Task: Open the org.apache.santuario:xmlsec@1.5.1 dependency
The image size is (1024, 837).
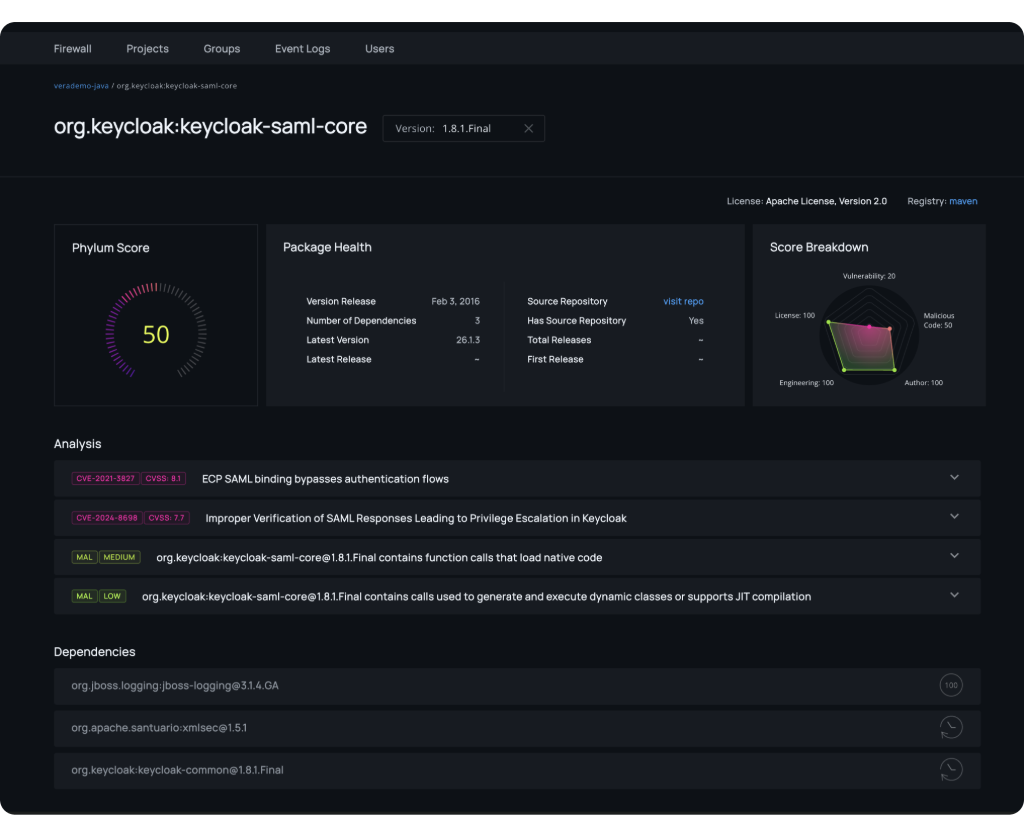Action: pos(517,728)
